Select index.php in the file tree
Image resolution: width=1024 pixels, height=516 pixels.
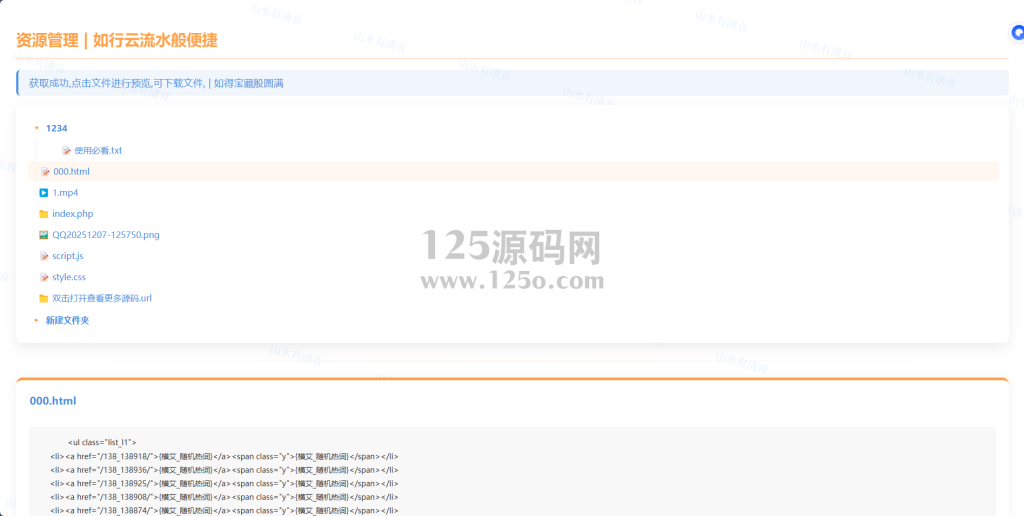[72, 214]
